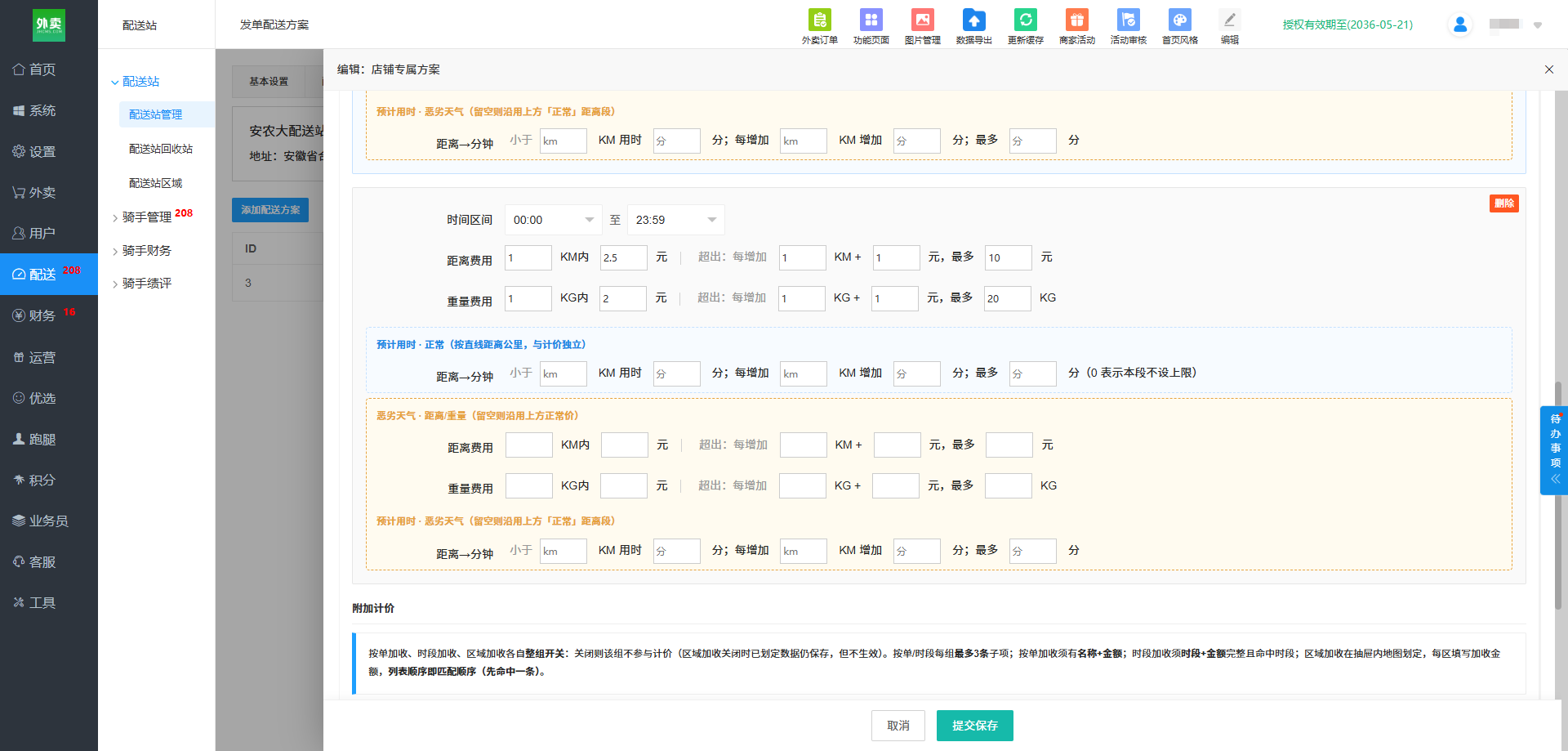Click 恶劣天气 距离费用 KM内 empty field
Screen dimensions: 1568x751
[x=529, y=445]
